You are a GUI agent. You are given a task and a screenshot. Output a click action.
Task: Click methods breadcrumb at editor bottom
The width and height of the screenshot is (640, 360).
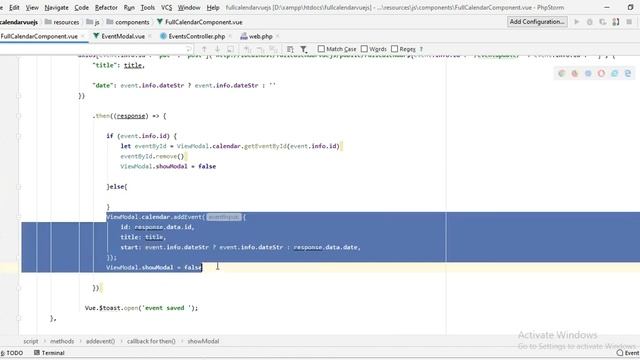(62, 341)
